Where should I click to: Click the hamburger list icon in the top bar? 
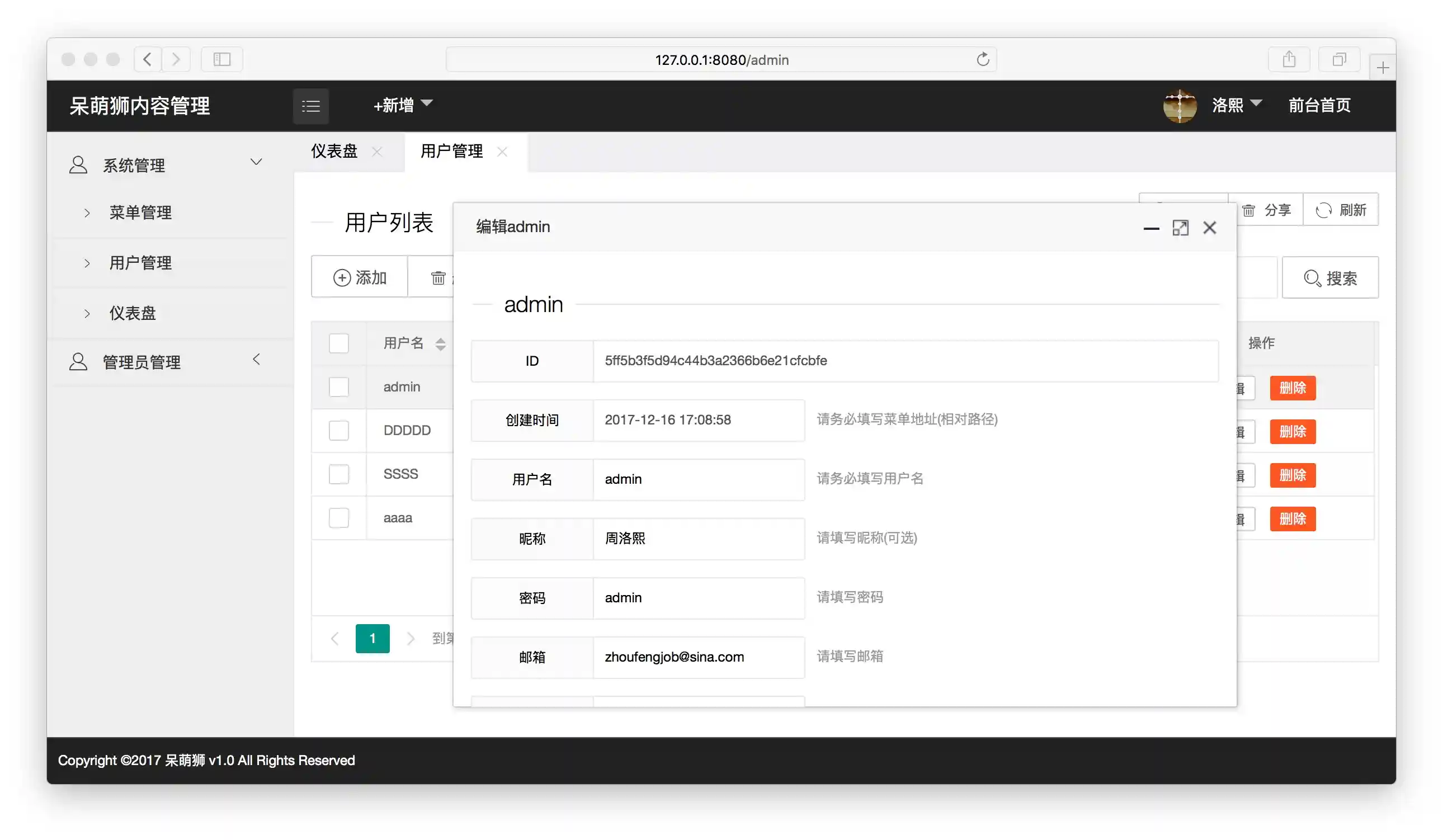(311, 105)
